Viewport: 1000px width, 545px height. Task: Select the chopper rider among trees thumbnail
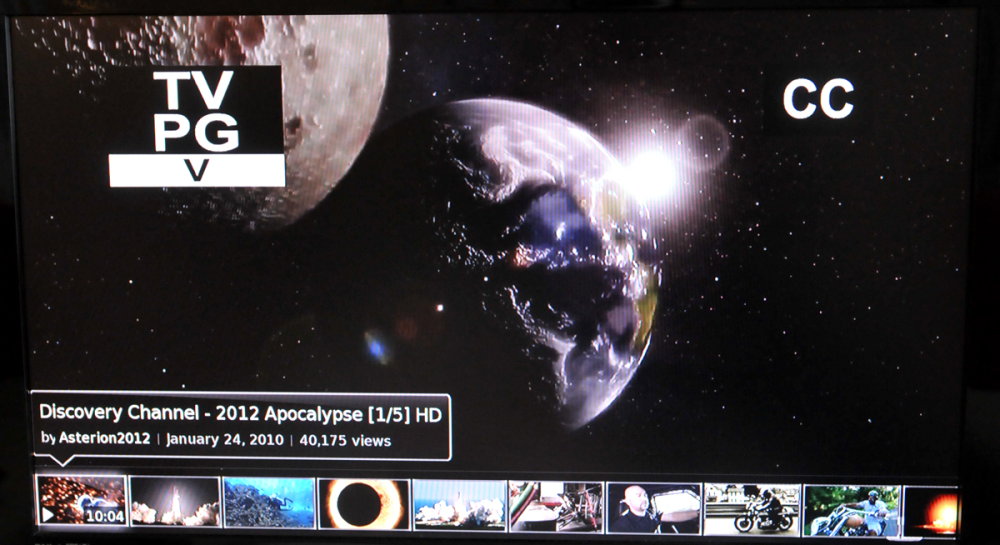[852, 511]
